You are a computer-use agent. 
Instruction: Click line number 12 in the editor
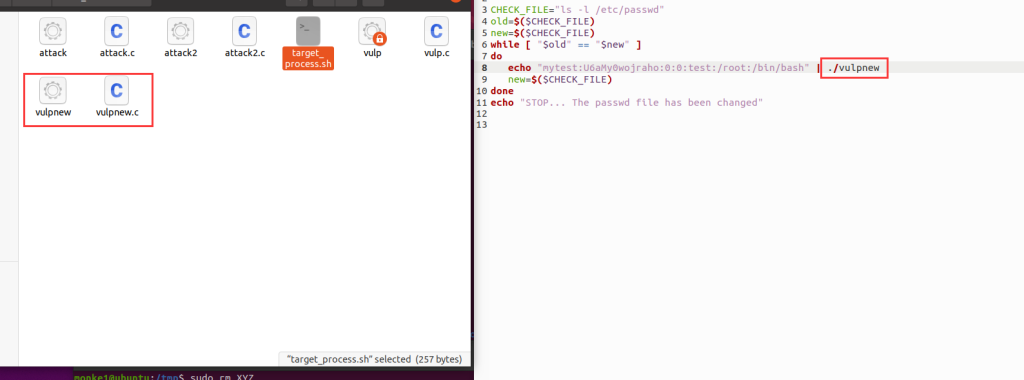(483, 114)
